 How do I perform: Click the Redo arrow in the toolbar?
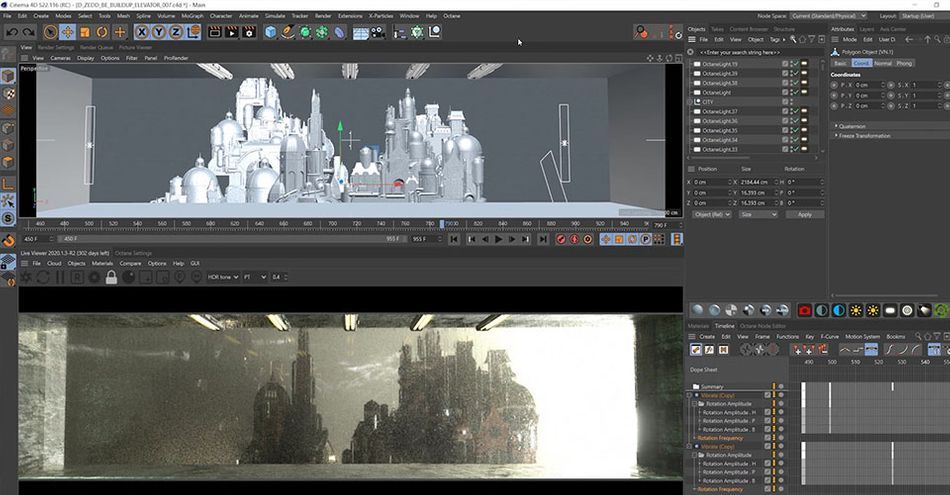(28, 32)
